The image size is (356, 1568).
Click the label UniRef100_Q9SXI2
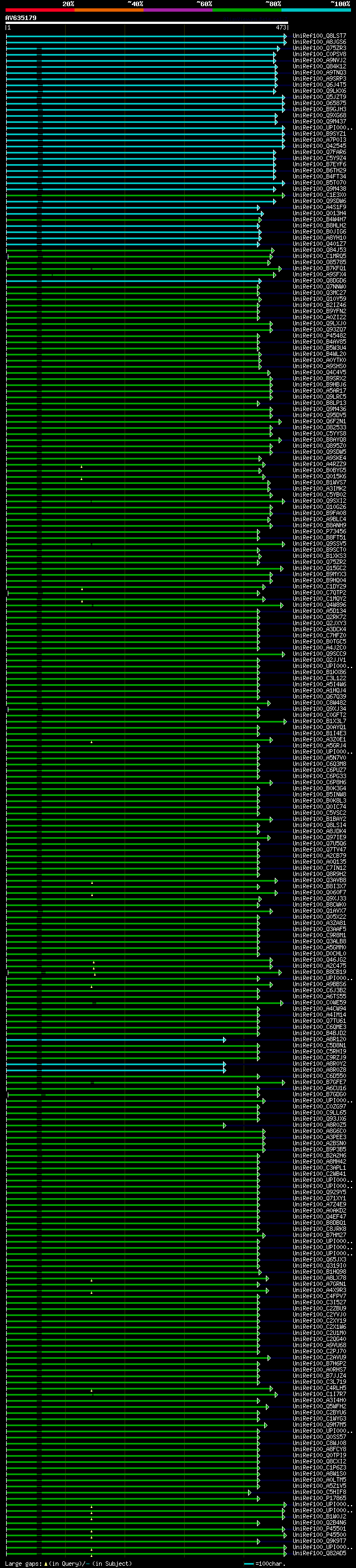point(319,501)
